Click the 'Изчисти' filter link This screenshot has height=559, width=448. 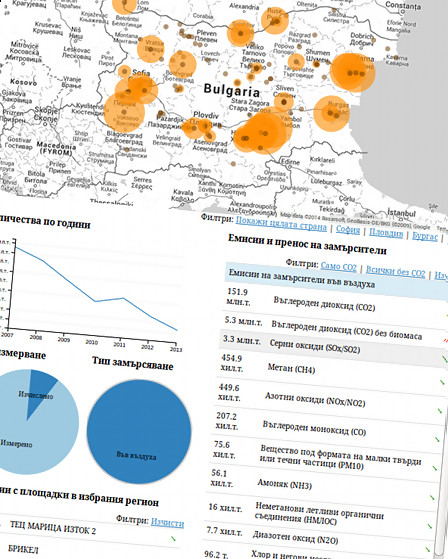click(x=167, y=523)
